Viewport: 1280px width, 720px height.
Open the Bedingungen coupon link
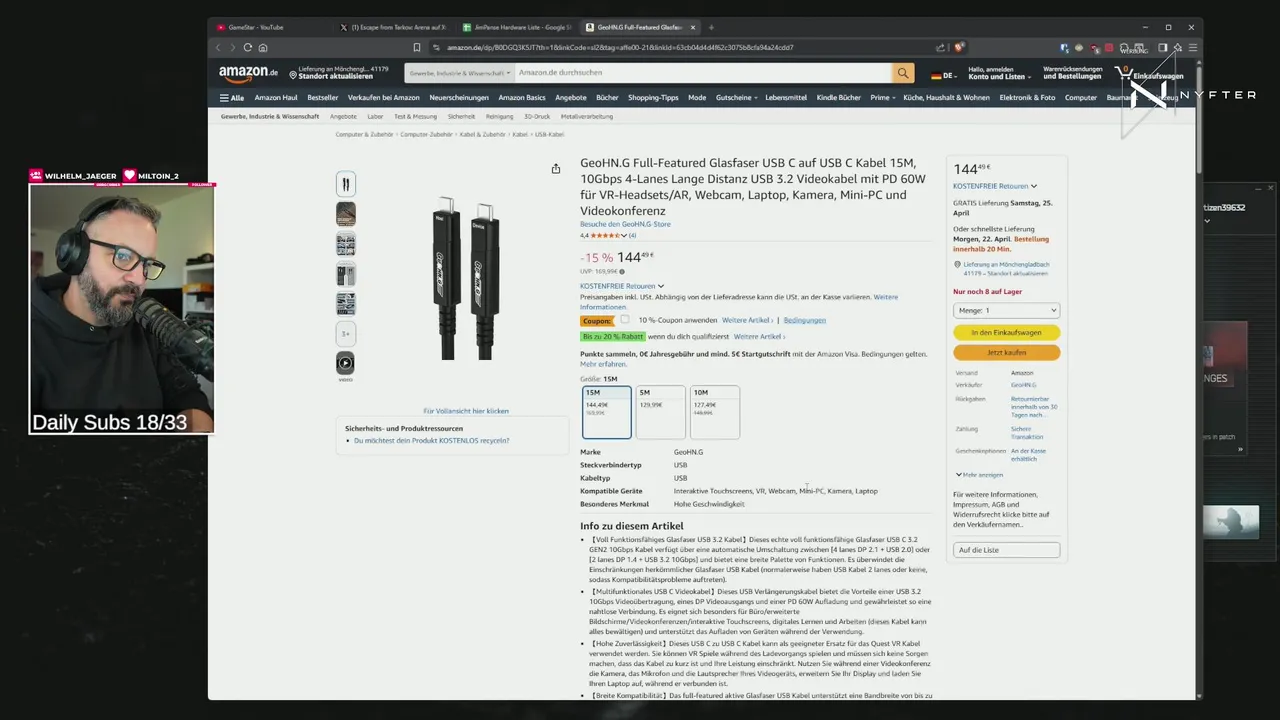click(805, 320)
